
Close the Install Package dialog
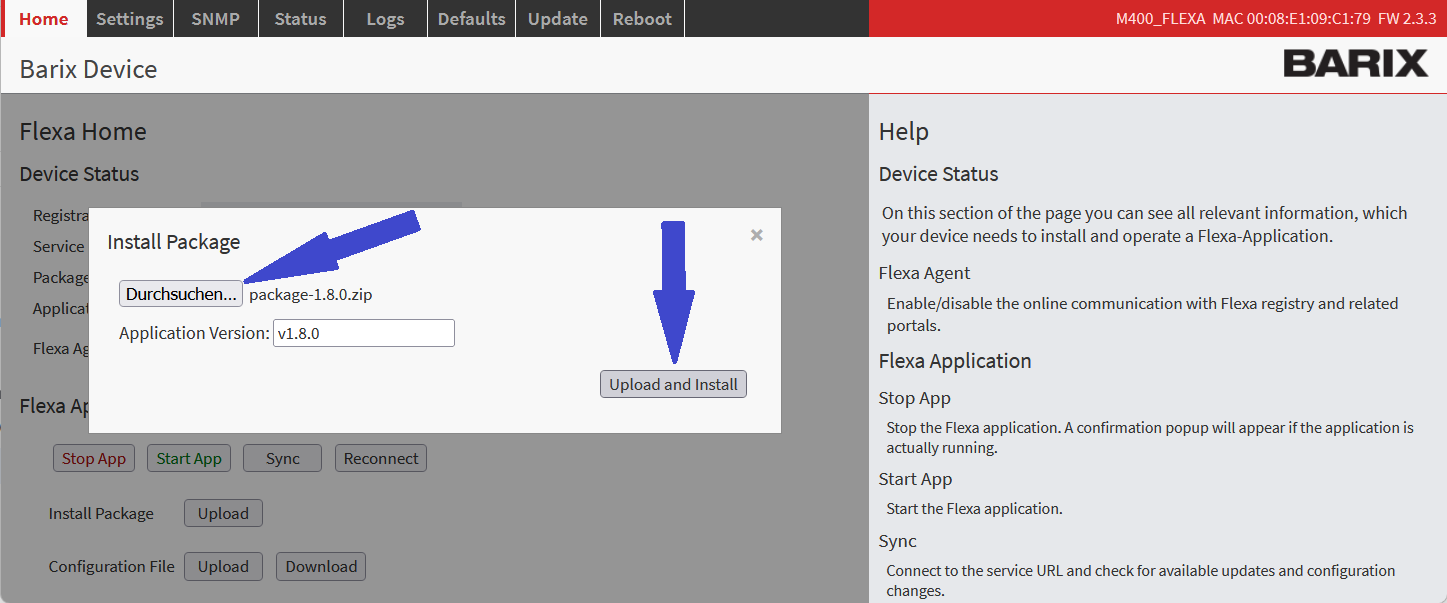click(757, 235)
